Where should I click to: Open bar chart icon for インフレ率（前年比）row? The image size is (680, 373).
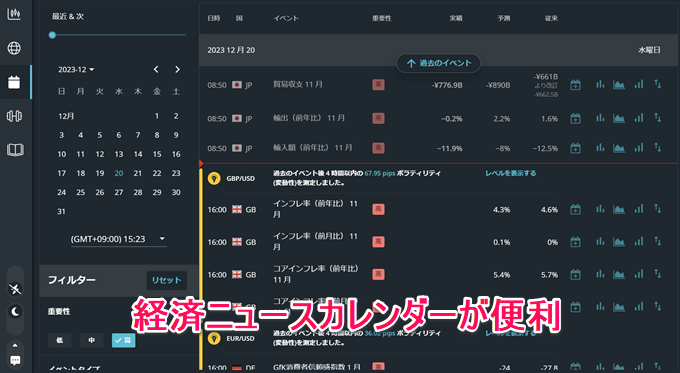click(600, 209)
